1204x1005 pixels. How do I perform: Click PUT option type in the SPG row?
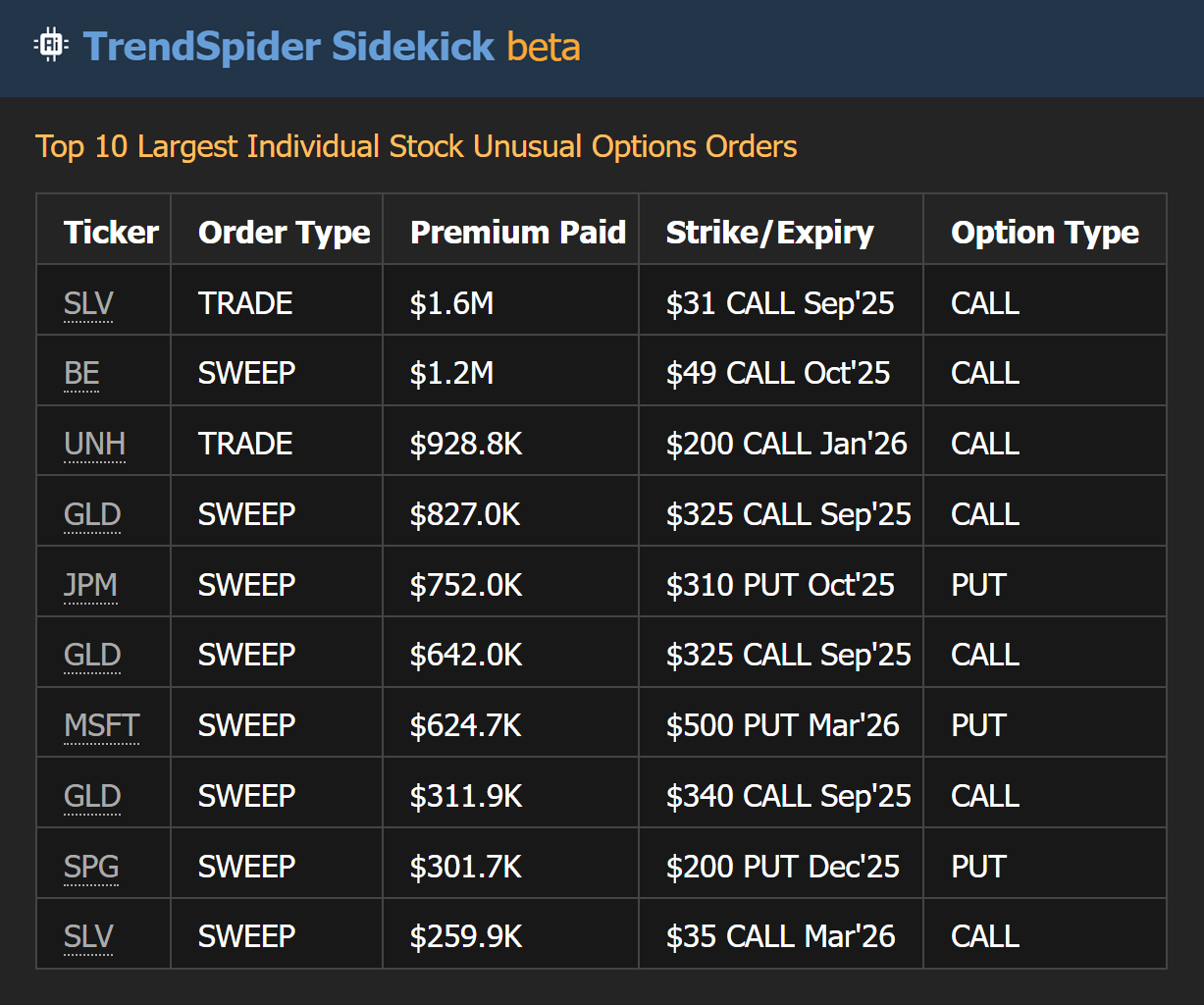(978, 867)
